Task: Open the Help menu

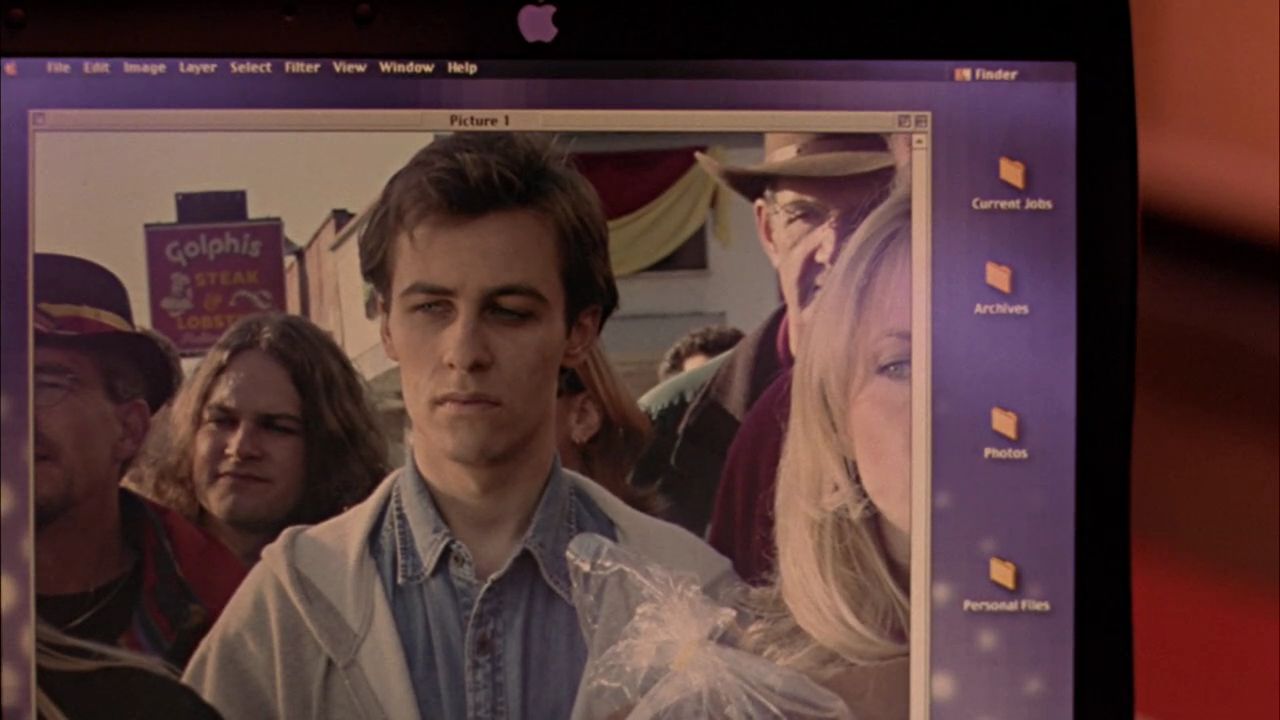Action: coord(462,68)
